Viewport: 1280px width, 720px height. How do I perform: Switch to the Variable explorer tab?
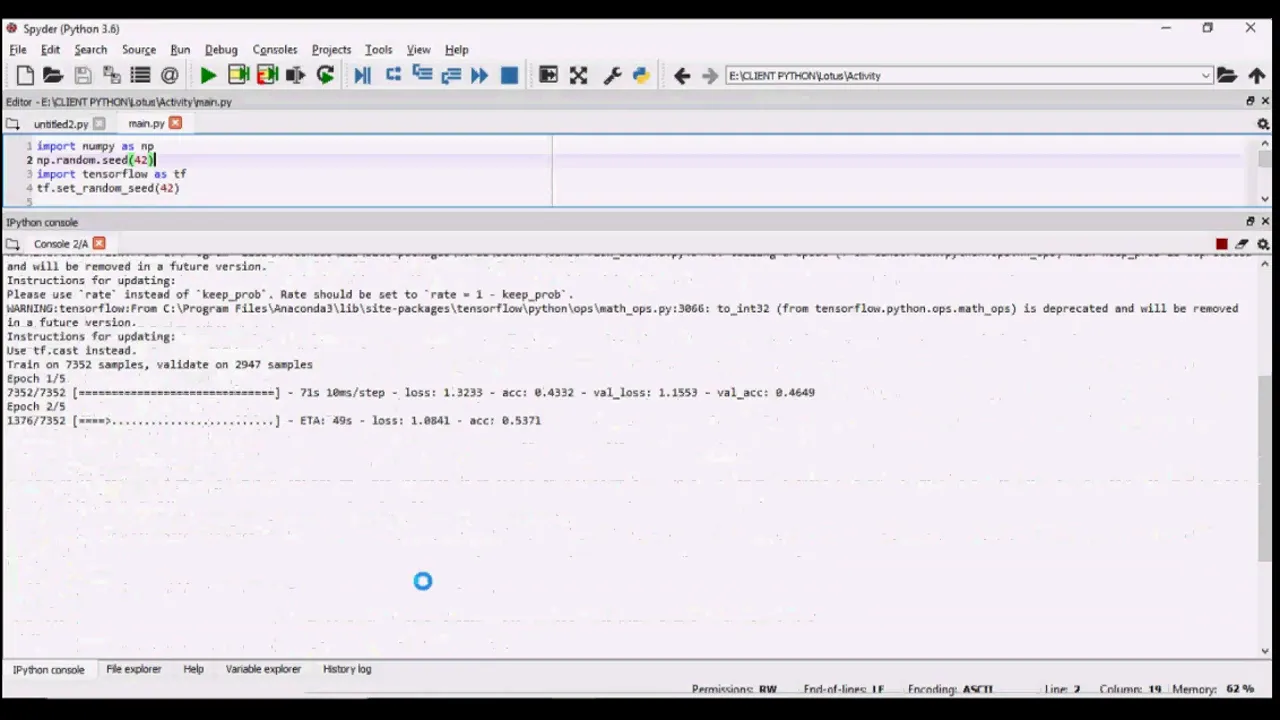point(263,669)
